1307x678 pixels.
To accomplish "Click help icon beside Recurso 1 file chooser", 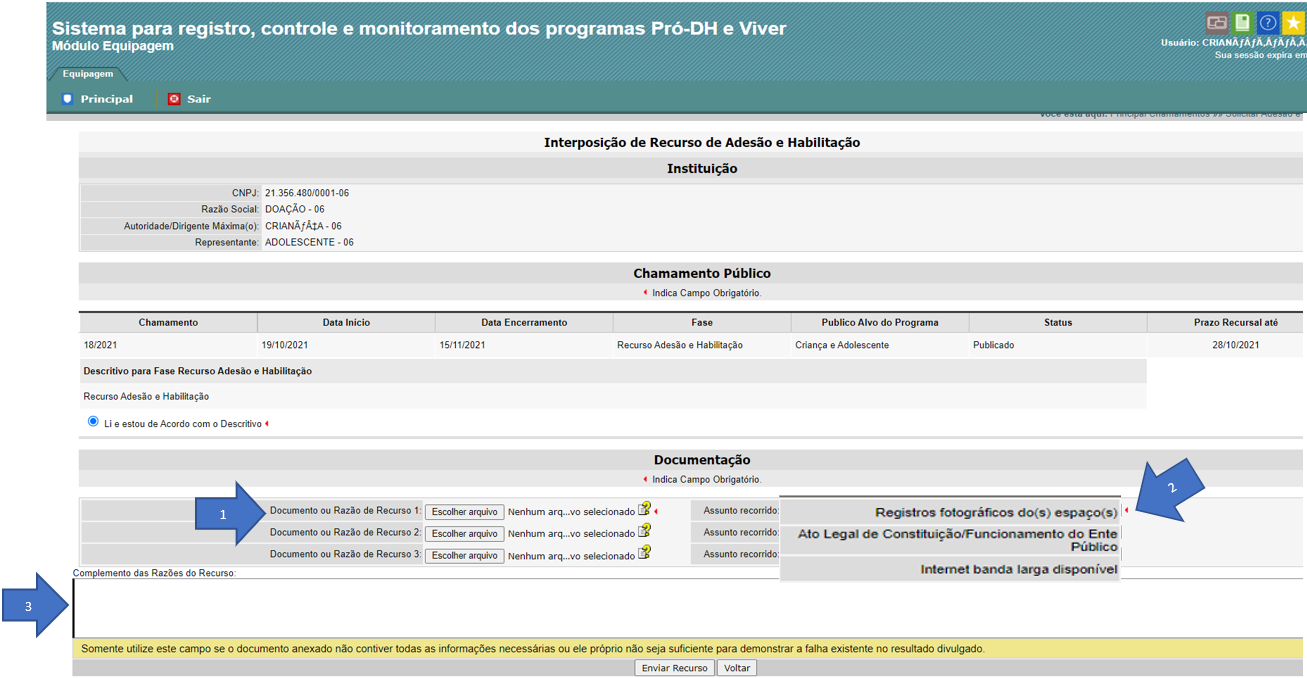I will pyautogui.click(x=645, y=509).
